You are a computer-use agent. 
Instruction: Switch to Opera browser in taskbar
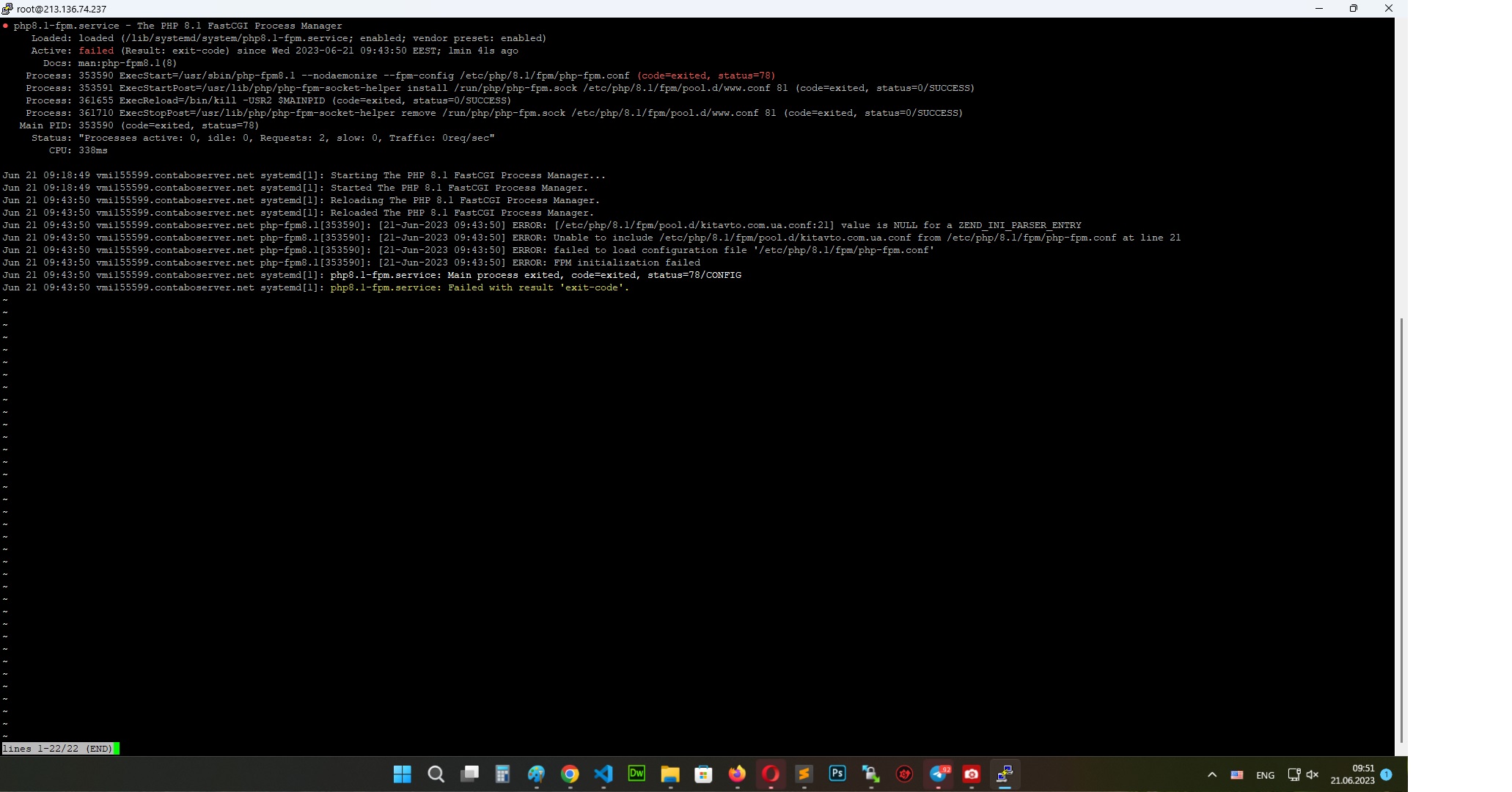tap(771, 774)
